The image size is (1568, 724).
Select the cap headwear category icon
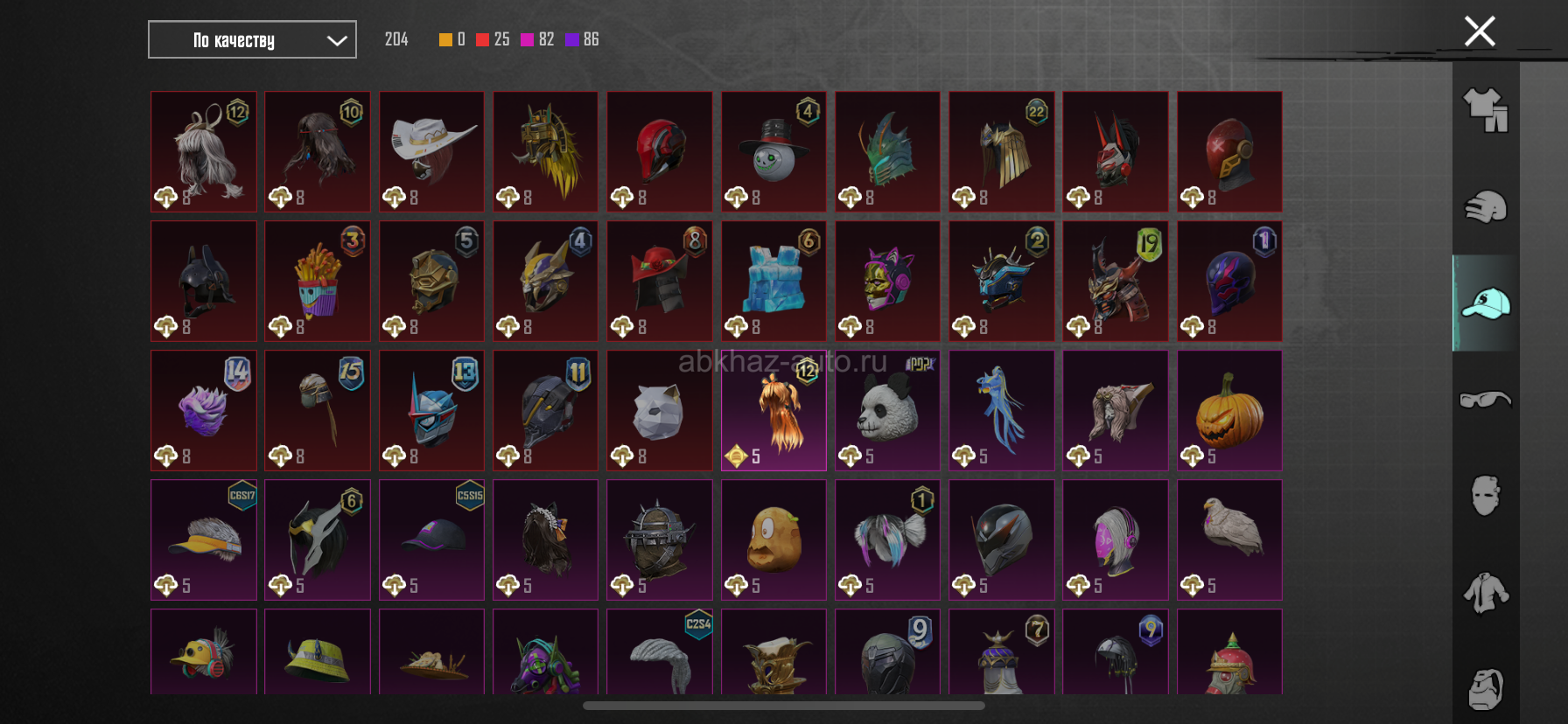coord(1486,303)
